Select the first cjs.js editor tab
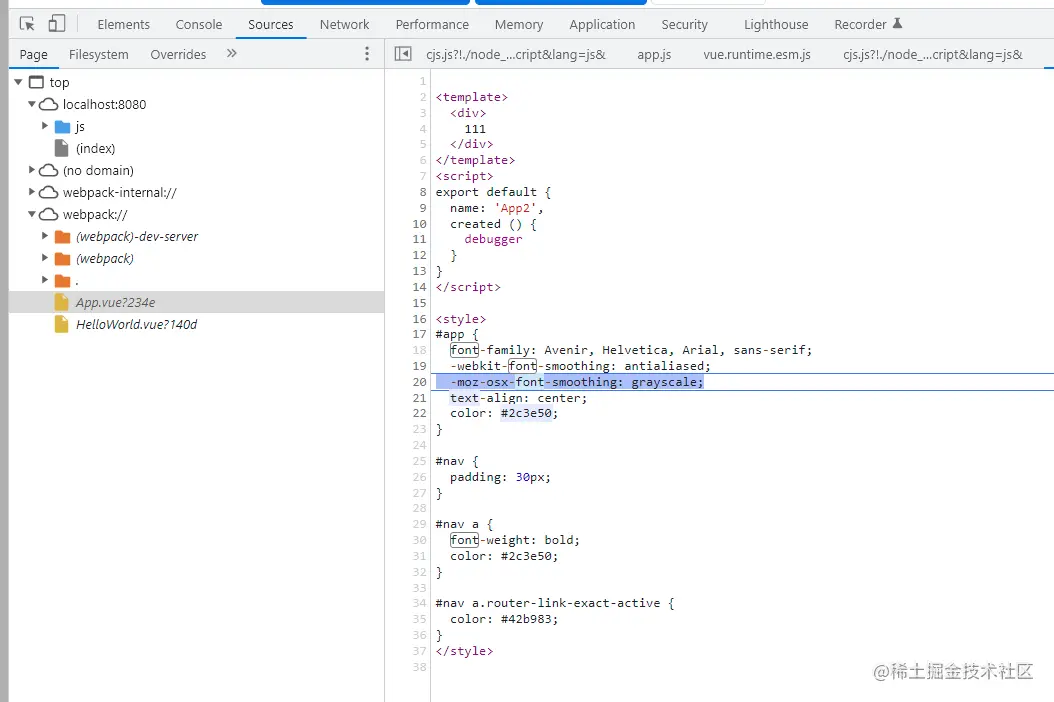Image resolution: width=1054 pixels, height=702 pixels. (x=516, y=54)
